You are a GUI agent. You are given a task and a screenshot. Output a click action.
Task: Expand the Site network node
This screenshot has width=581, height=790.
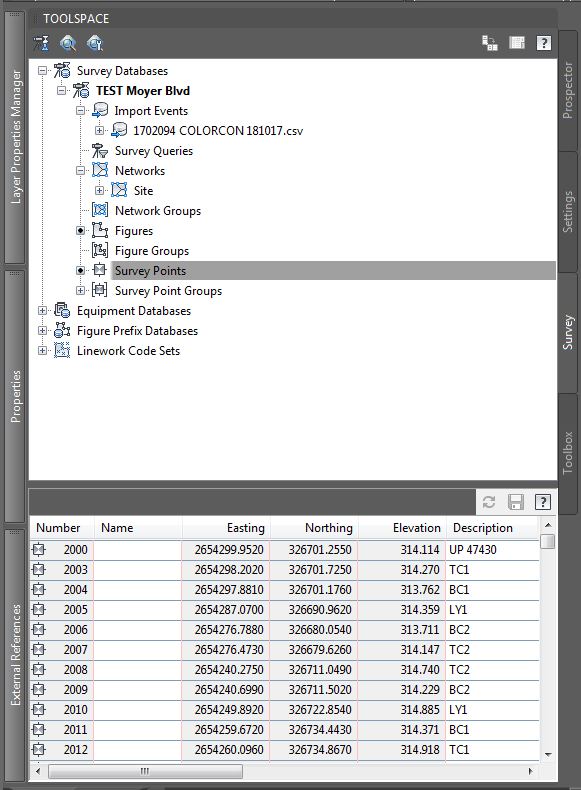click(x=100, y=190)
